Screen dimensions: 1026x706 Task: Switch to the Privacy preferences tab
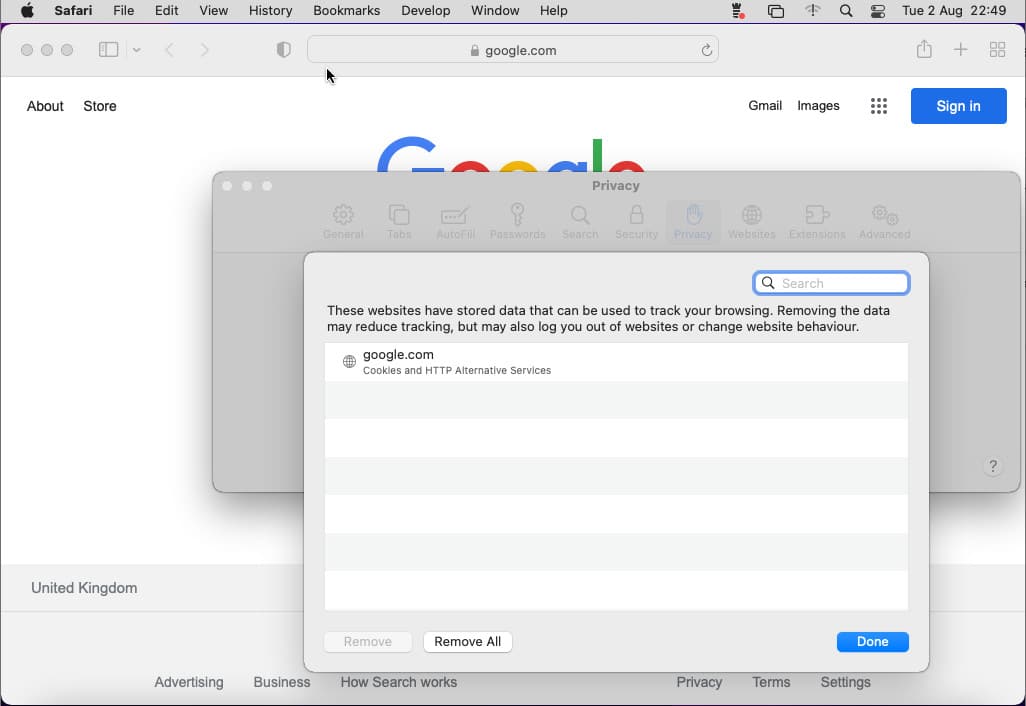(693, 222)
